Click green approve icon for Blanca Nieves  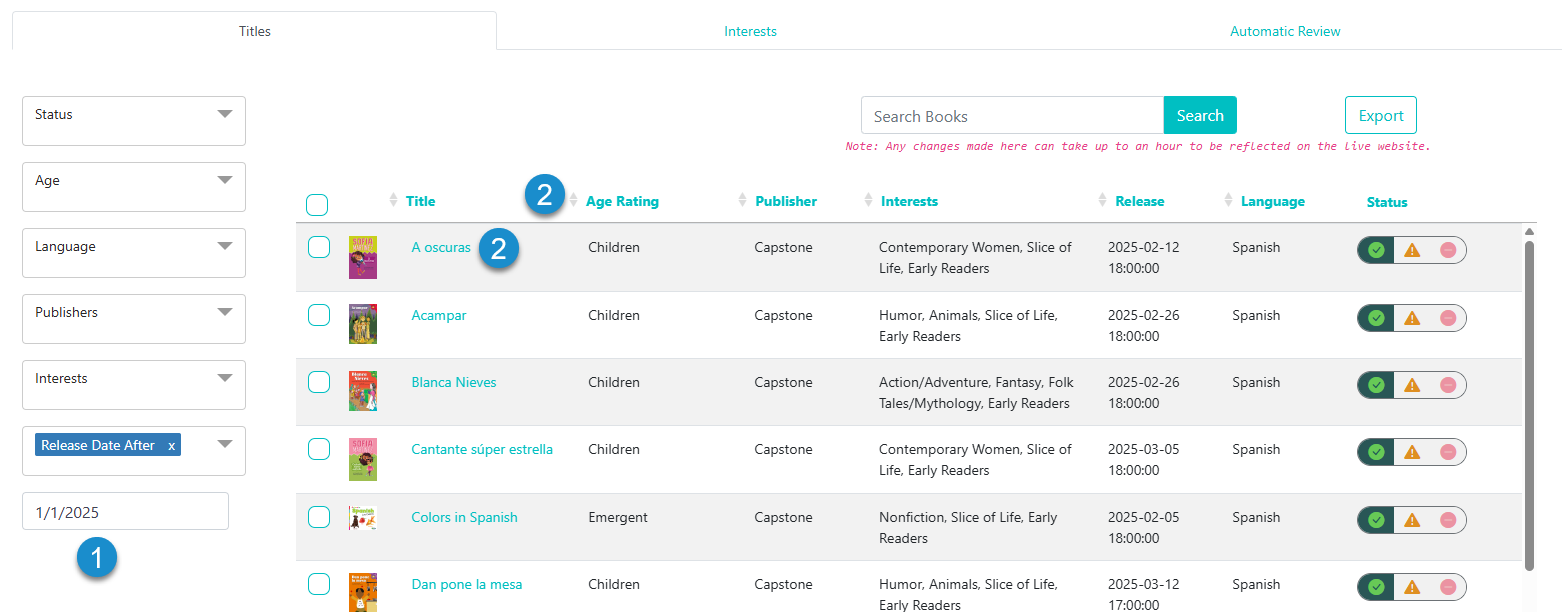[x=1376, y=385]
